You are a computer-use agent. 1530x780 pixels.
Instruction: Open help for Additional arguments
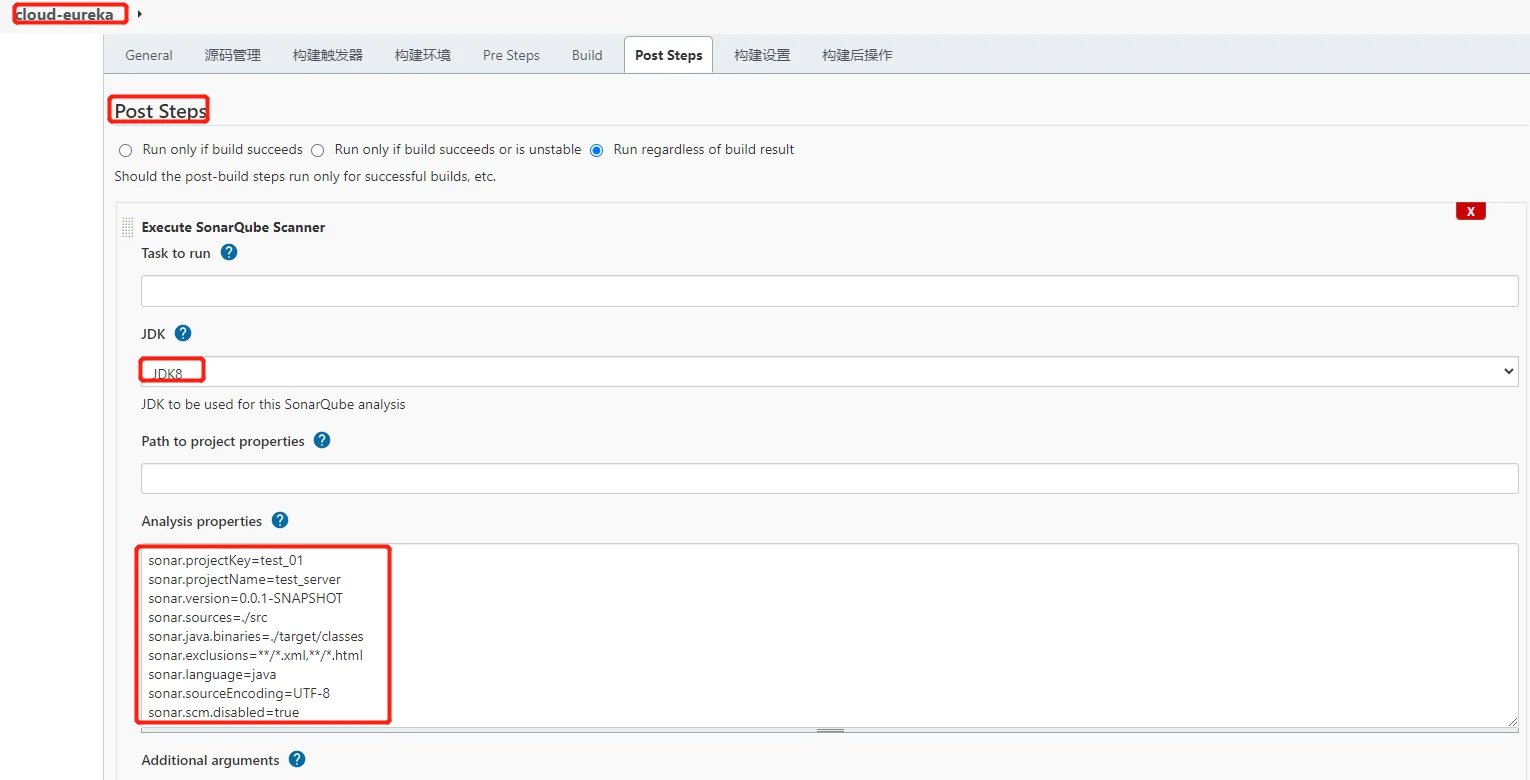tap(297, 759)
